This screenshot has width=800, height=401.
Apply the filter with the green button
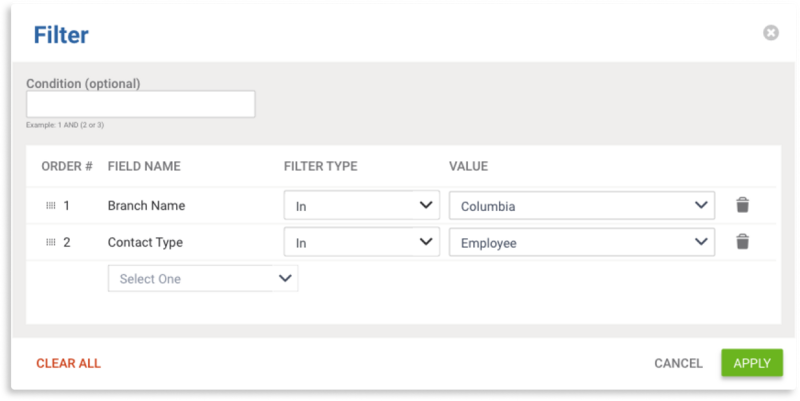coord(752,363)
